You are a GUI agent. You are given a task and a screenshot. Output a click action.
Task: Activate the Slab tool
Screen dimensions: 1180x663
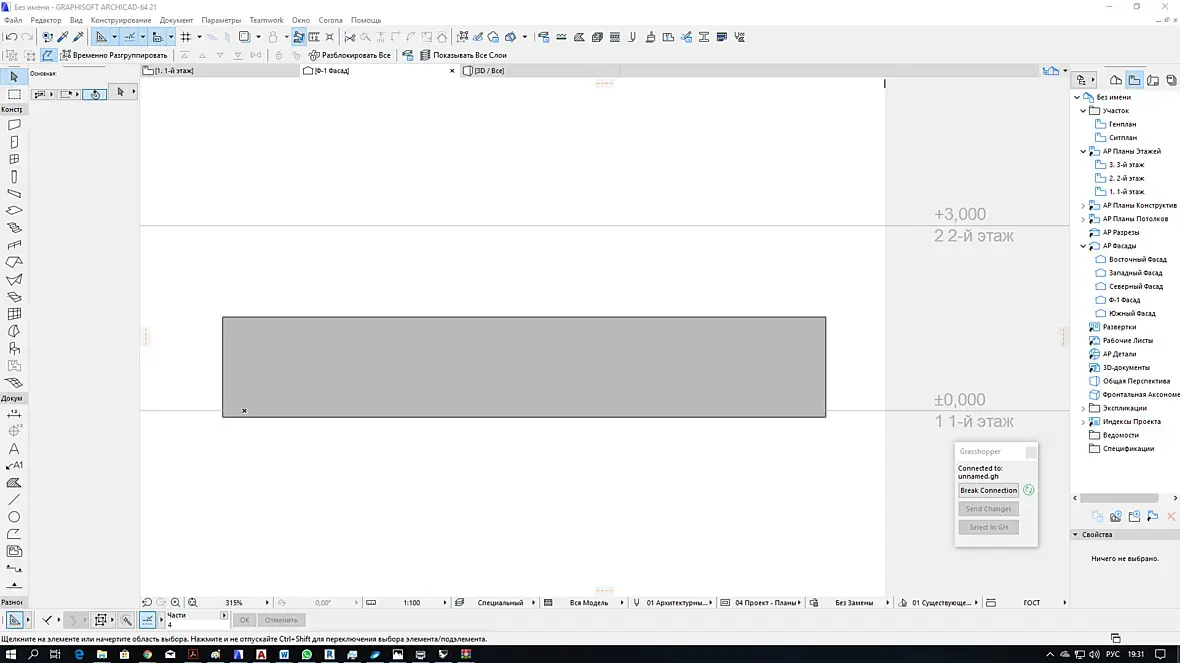tap(14, 211)
